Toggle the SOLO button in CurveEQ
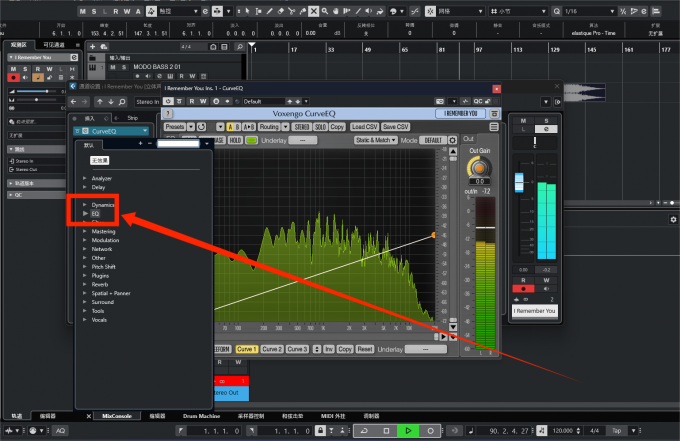This screenshot has height=441, width=680. click(x=320, y=127)
